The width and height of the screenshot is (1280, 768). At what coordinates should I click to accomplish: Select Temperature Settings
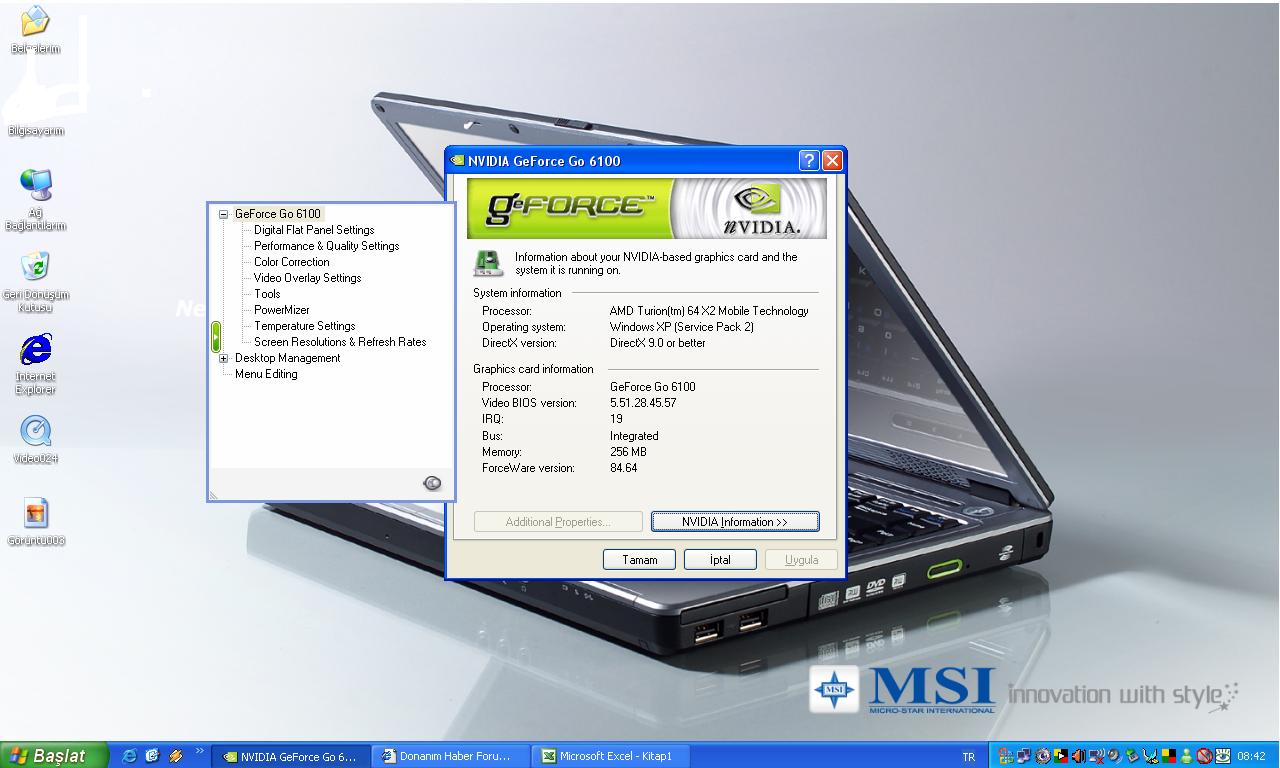[304, 326]
